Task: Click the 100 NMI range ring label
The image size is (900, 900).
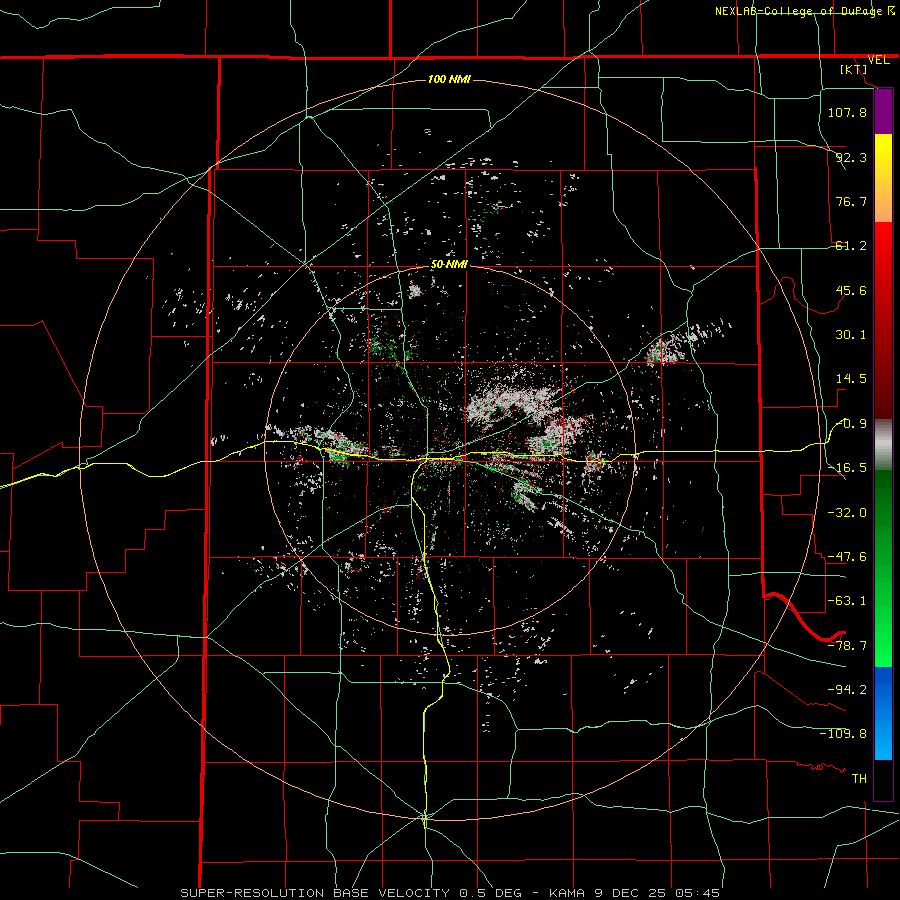Action: (x=449, y=79)
